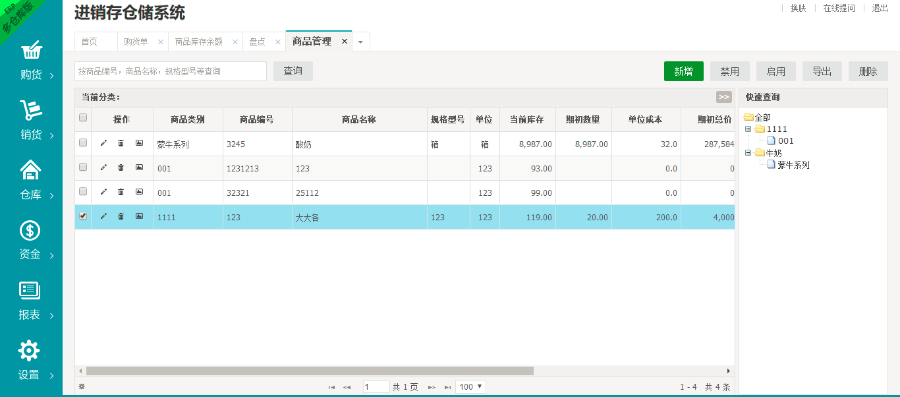The height and width of the screenshot is (397, 900).
Task: Sort by 当前库存 column header
Action: click(x=527, y=120)
